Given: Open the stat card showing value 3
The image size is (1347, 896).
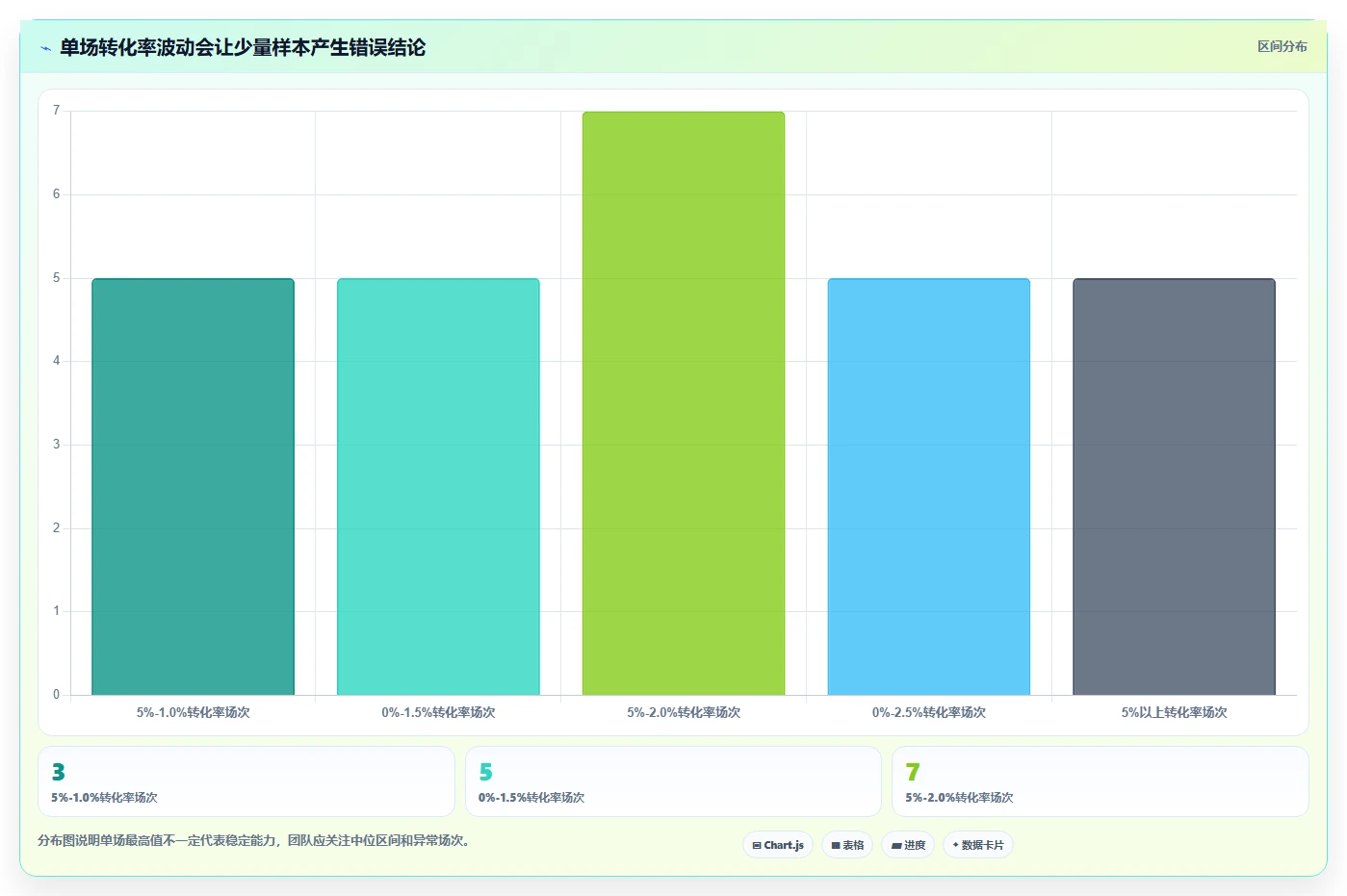Looking at the screenshot, I should (246, 781).
